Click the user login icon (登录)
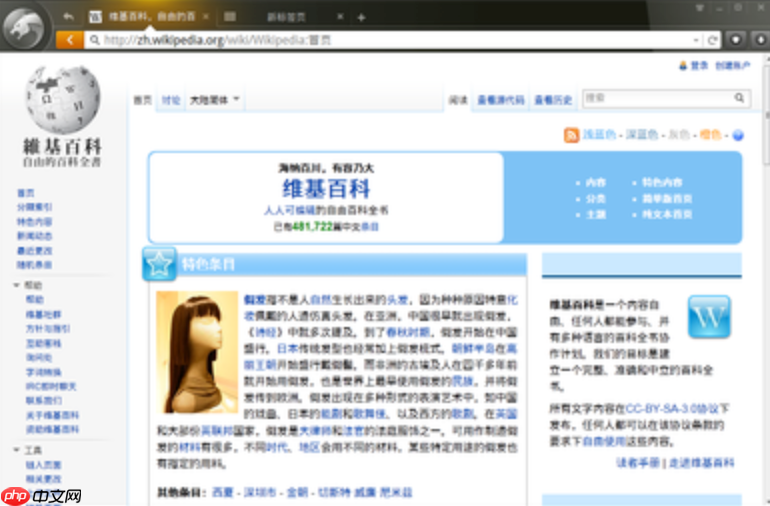The height and width of the screenshot is (506, 770). [683, 65]
